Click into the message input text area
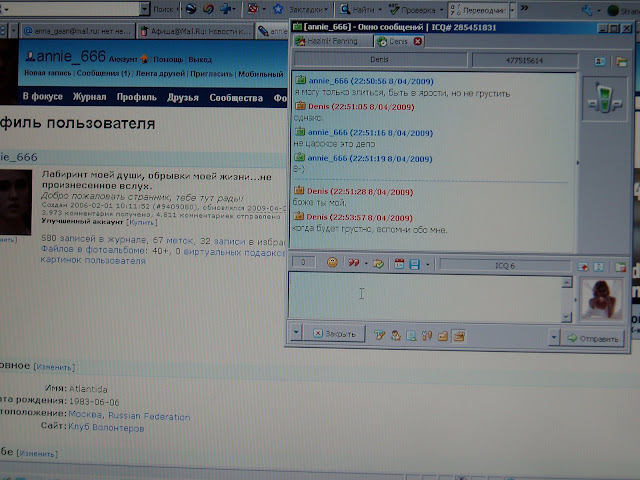The image size is (640, 480). point(425,296)
